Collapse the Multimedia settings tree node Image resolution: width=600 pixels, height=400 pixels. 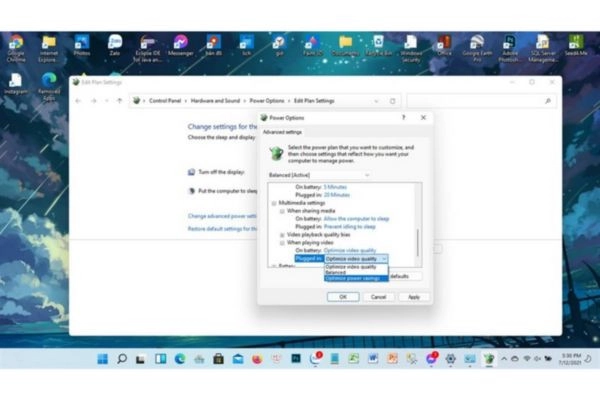(x=274, y=203)
